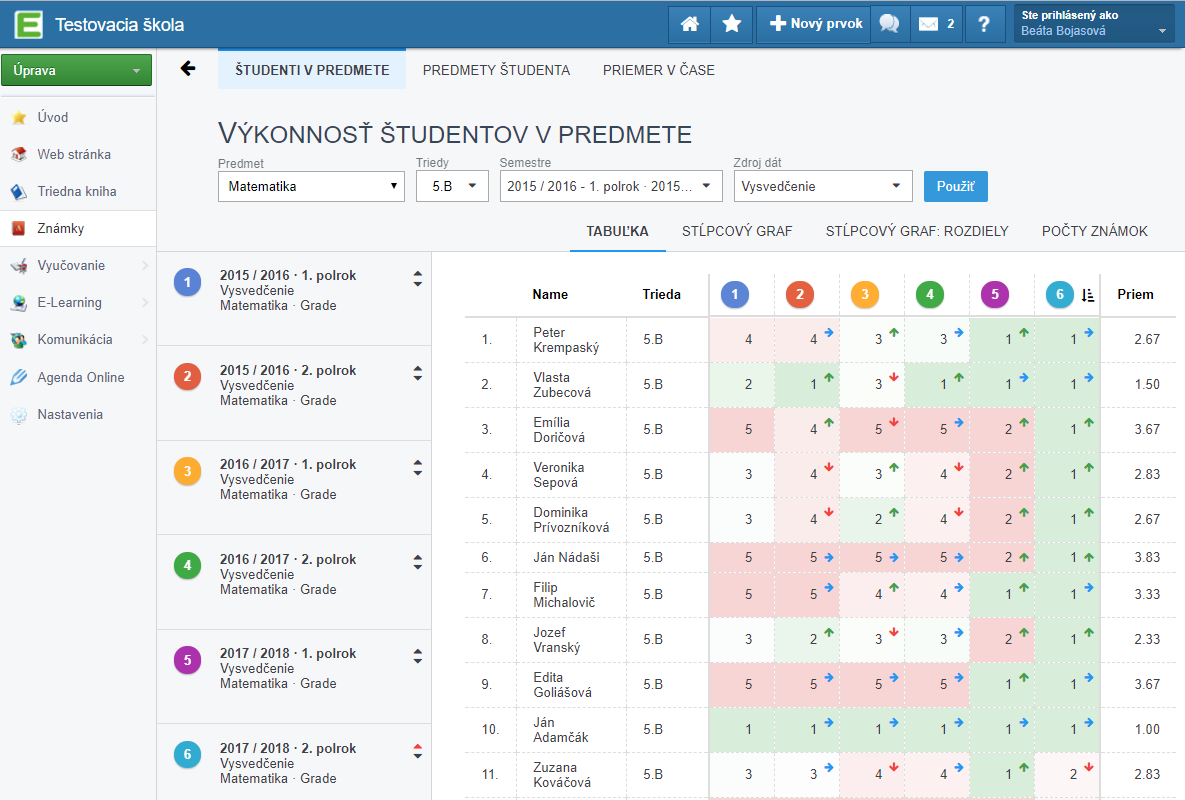Click the Nastavenia gear icon
Screen dimensions: 1185x800
pos(19,414)
